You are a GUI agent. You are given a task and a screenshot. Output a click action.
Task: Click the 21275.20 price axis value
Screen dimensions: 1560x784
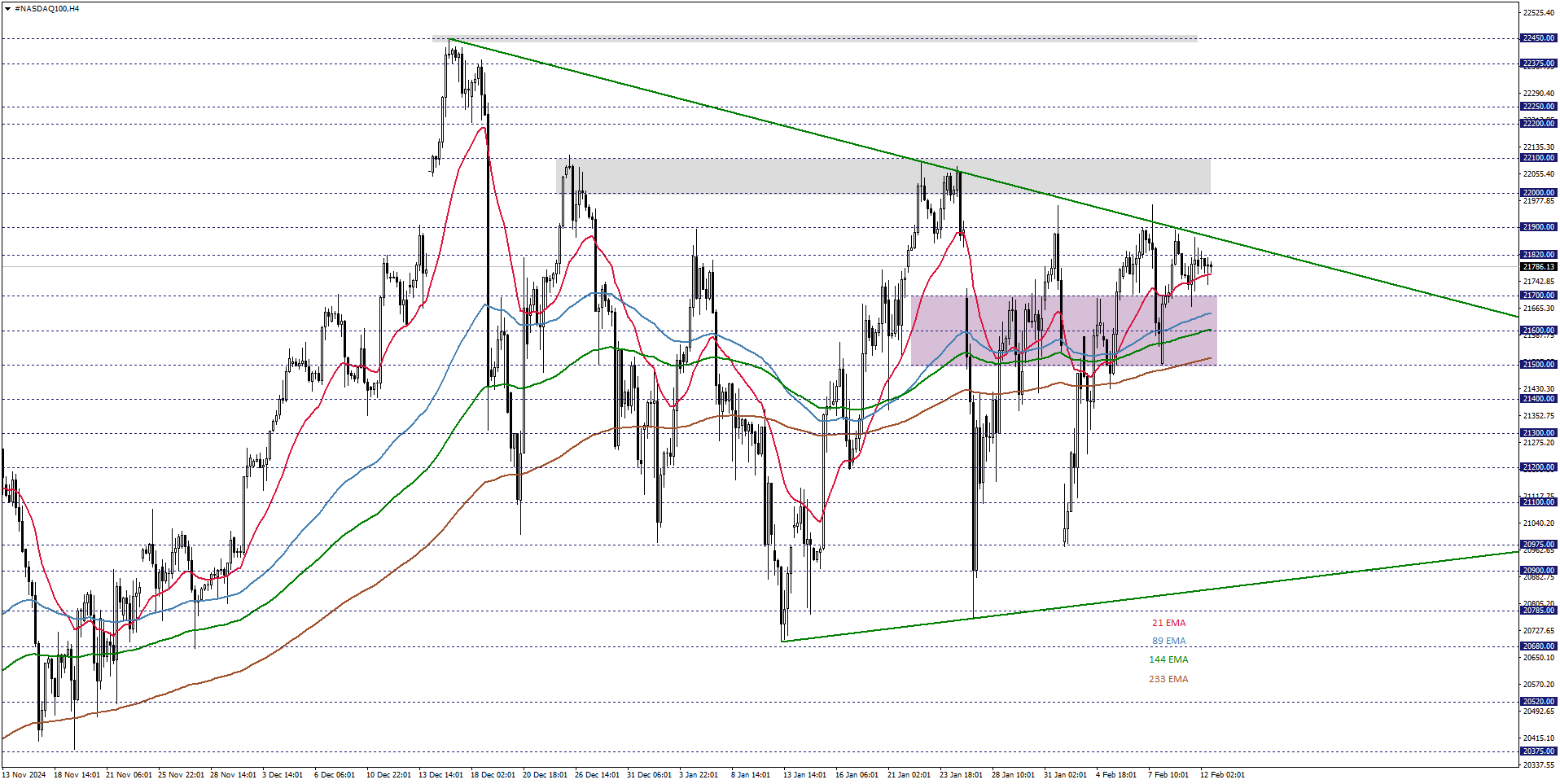coord(1539,443)
